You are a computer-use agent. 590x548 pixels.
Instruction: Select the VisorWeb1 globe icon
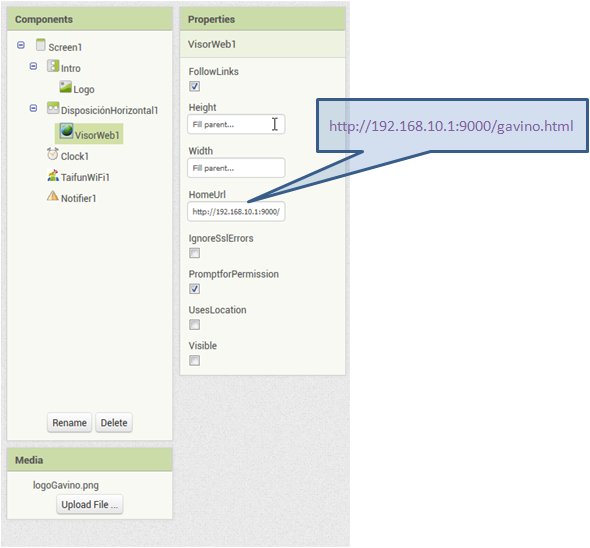[x=67, y=131]
